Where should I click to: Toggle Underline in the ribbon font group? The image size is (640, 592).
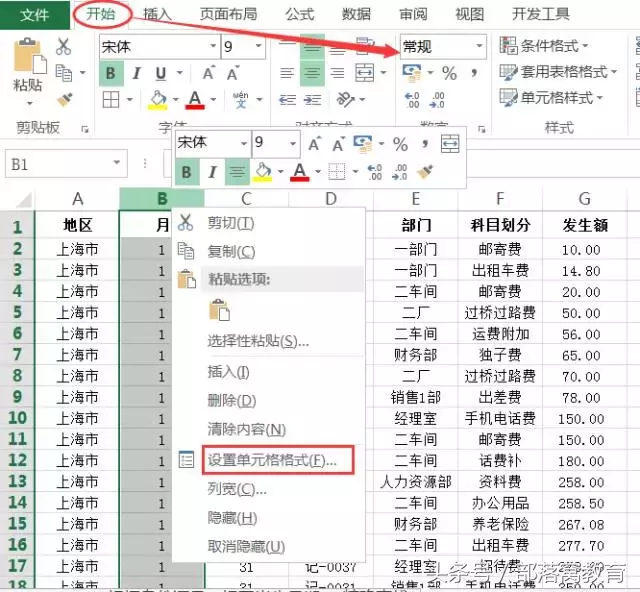point(161,73)
